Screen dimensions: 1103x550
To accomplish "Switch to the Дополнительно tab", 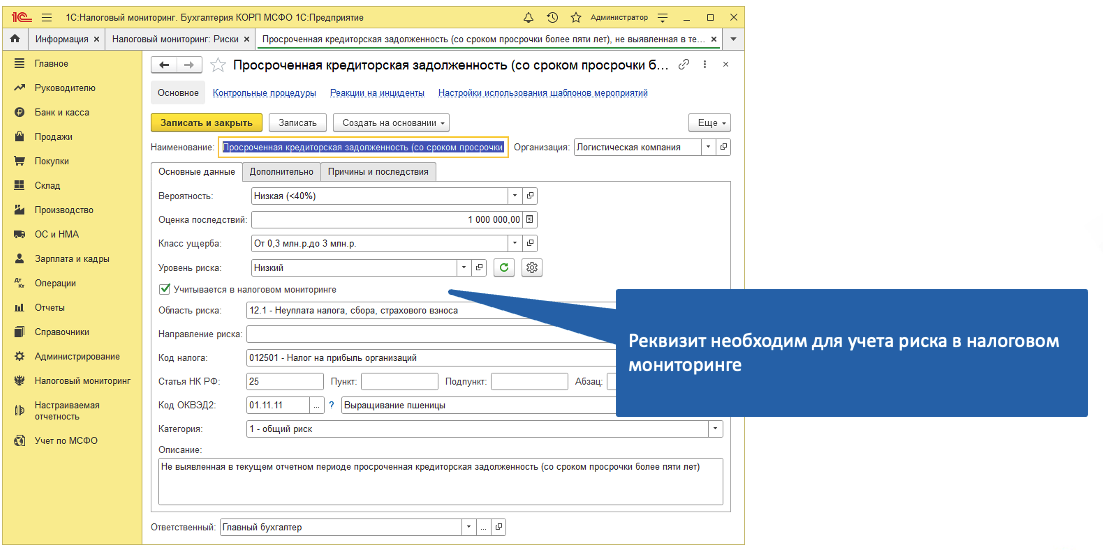I will [282, 172].
